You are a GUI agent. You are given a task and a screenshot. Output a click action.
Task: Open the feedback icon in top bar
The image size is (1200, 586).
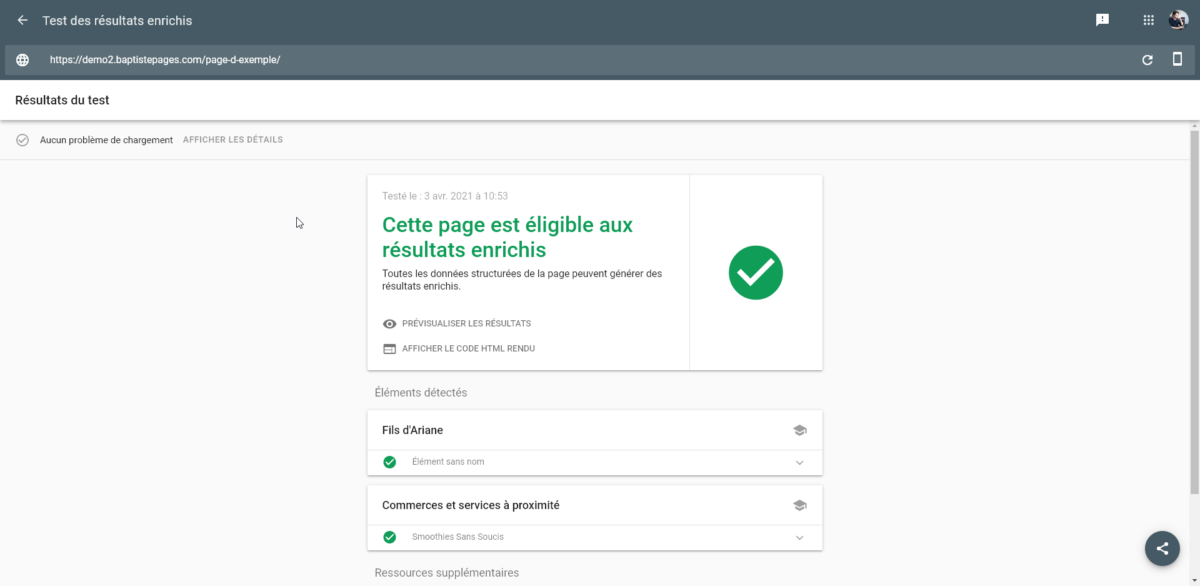(x=1102, y=20)
